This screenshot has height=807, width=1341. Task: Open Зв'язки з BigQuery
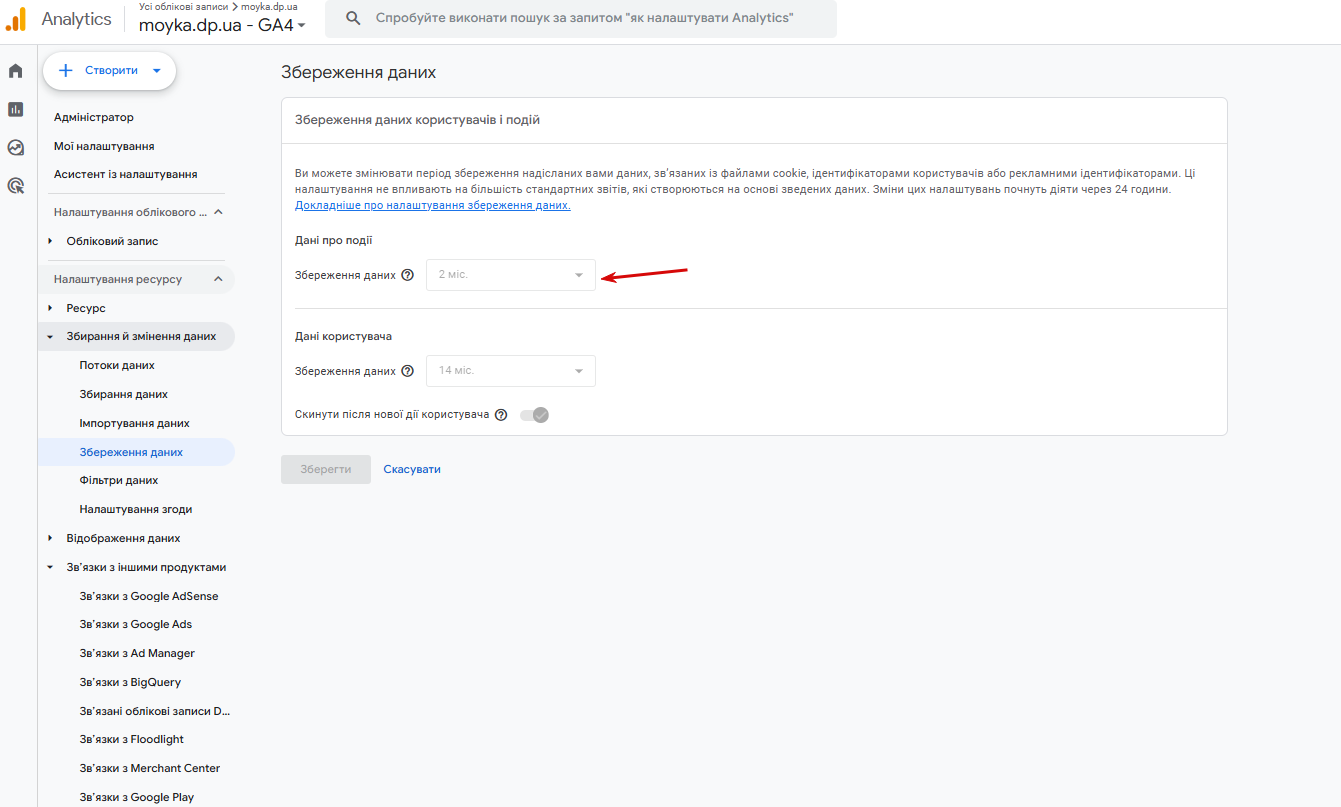coord(131,682)
